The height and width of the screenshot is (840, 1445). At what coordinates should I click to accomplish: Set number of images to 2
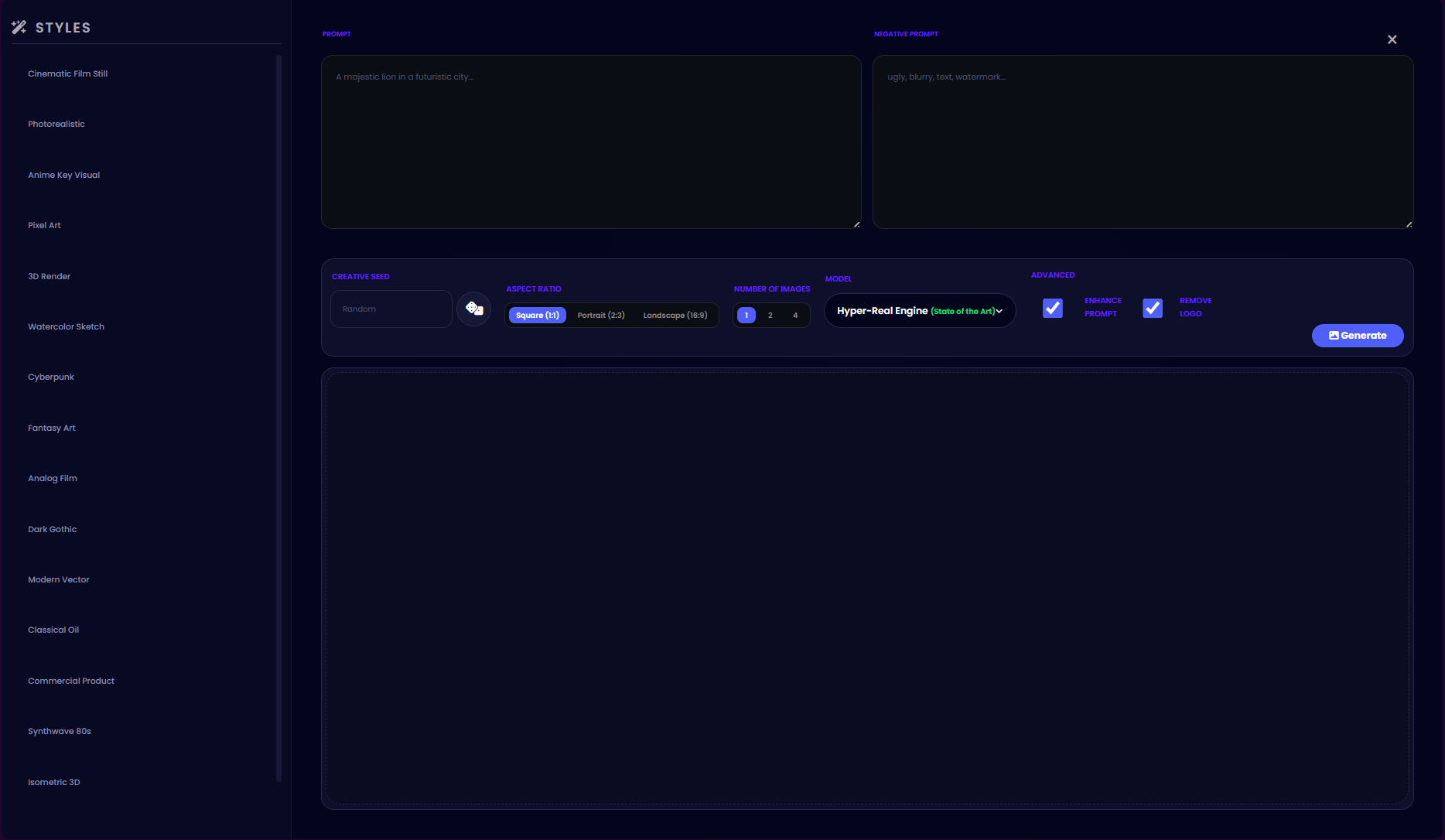(x=770, y=316)
